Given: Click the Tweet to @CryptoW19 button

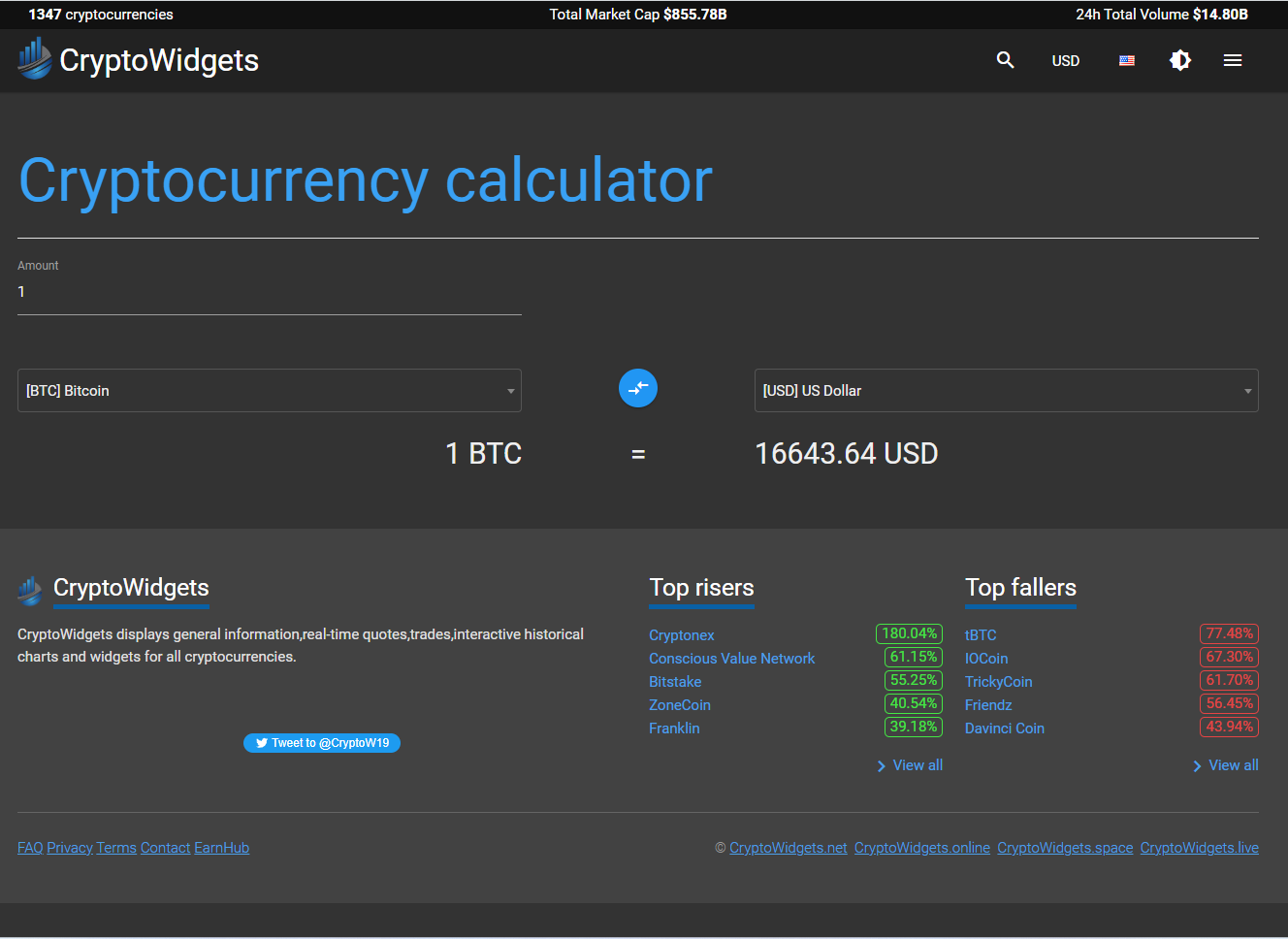Looking at the screenshot, I should [322, 743].
